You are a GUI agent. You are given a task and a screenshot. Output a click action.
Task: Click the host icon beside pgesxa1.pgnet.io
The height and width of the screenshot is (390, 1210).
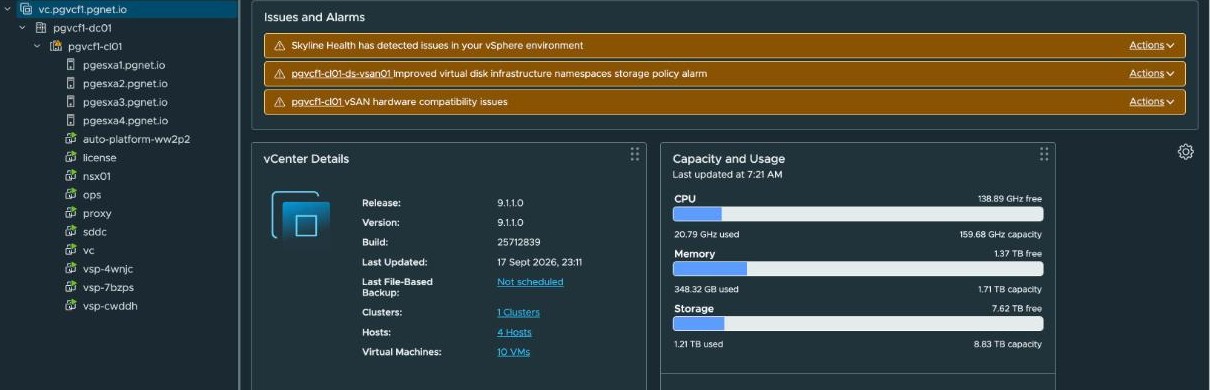click(71, 65)
